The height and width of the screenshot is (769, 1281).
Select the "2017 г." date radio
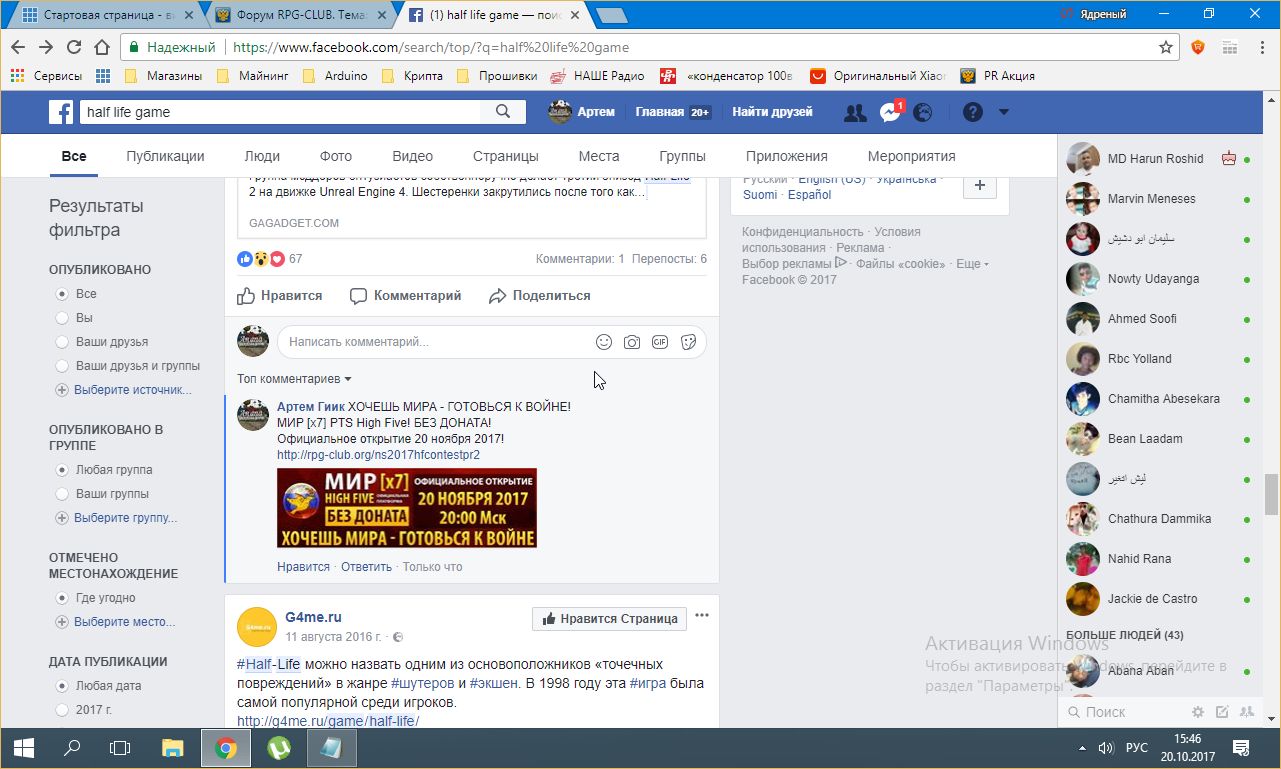pyautogui.click(x=62, y=710)
